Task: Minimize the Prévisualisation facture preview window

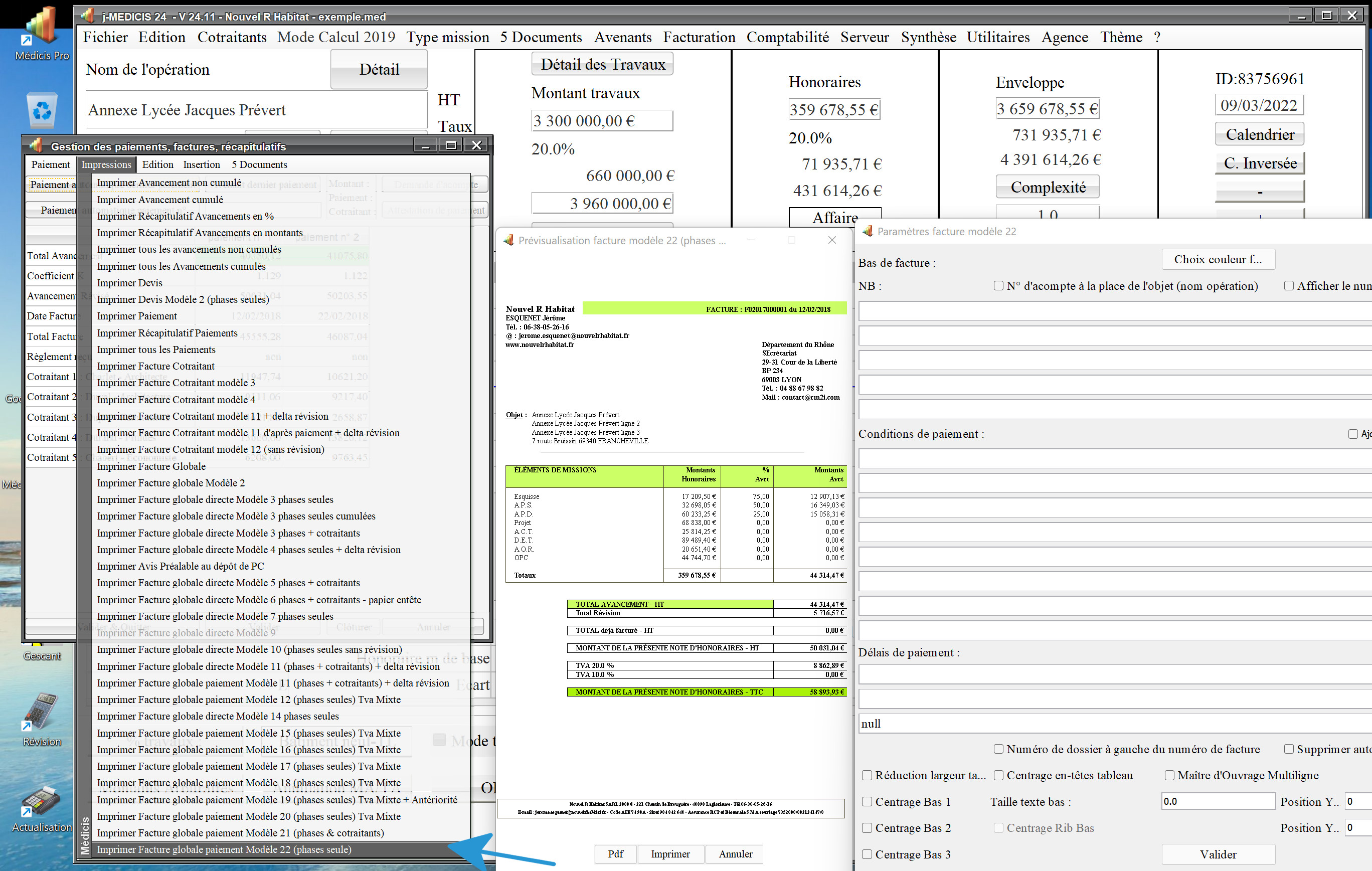Action: coord(751,240)
